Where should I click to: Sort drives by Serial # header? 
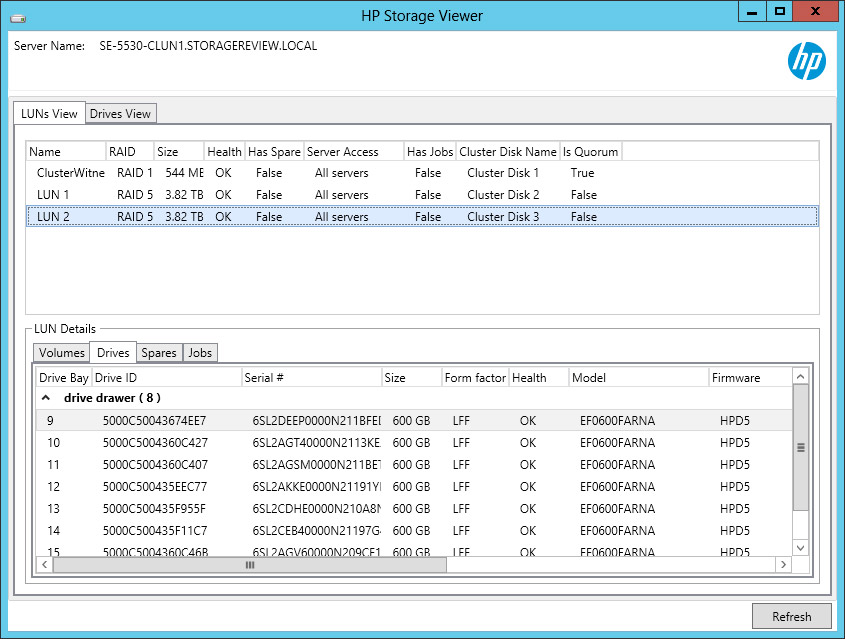pyautogui.click(x=311, y=378)
